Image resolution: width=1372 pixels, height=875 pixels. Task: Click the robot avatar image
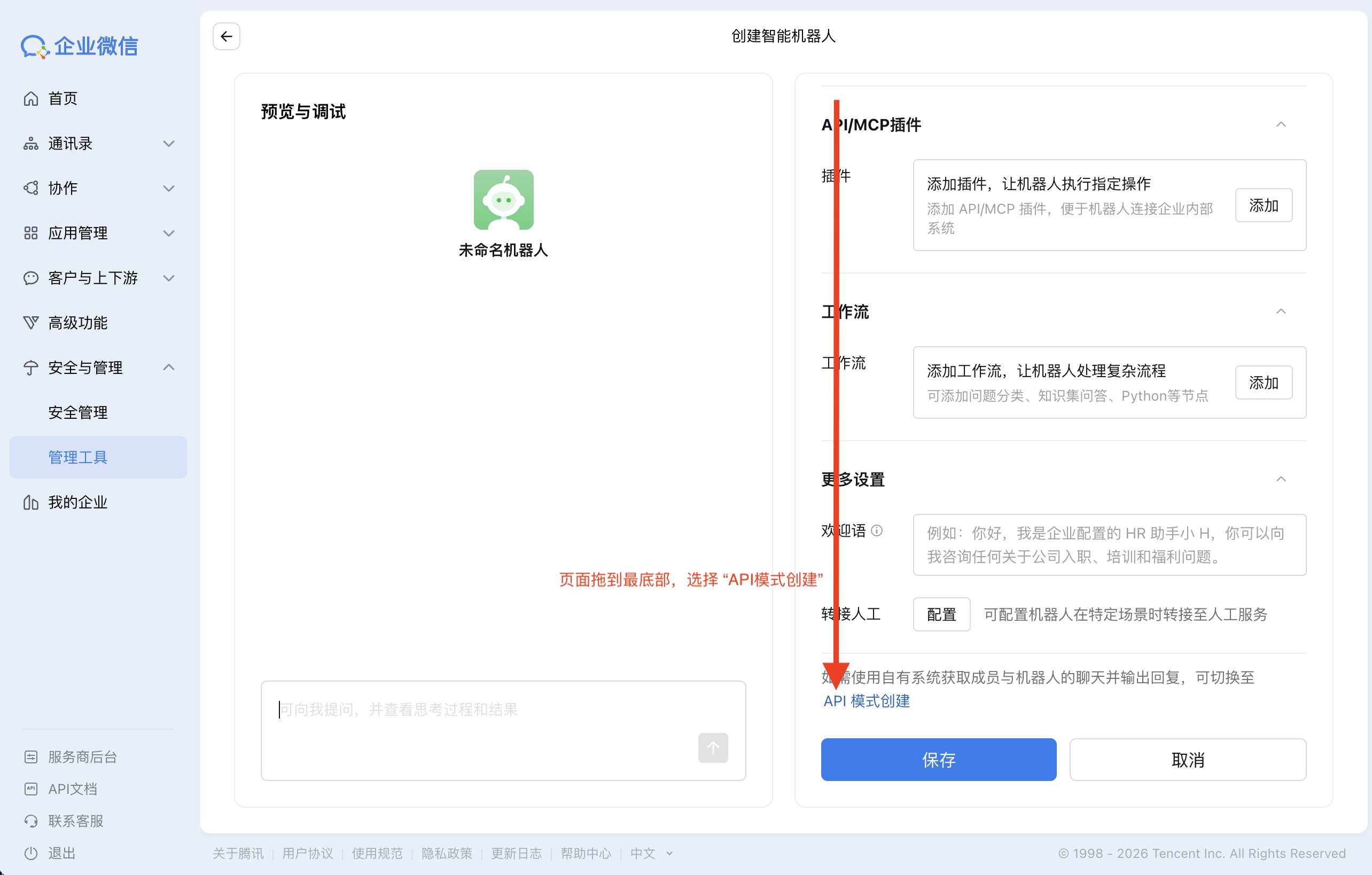[x=504, y=200]
